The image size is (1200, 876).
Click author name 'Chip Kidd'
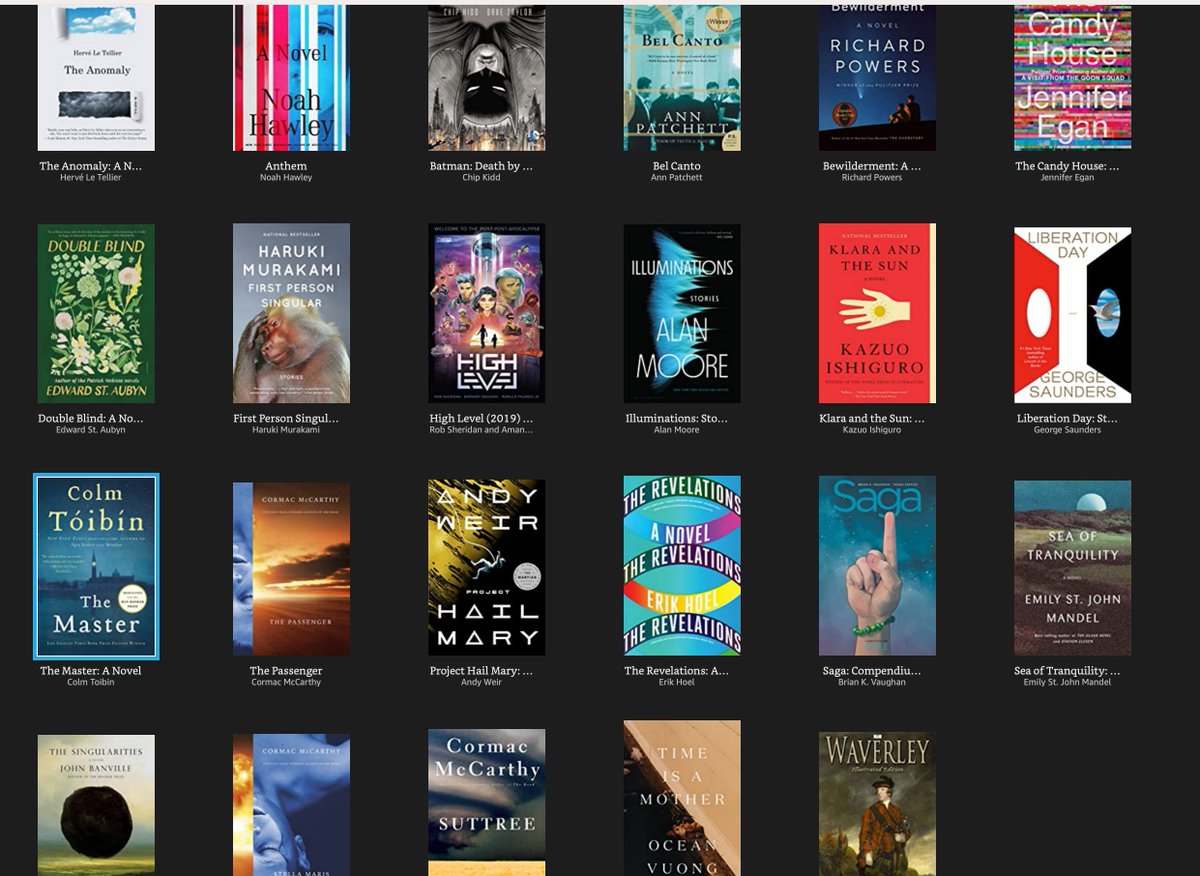[481, 178]
